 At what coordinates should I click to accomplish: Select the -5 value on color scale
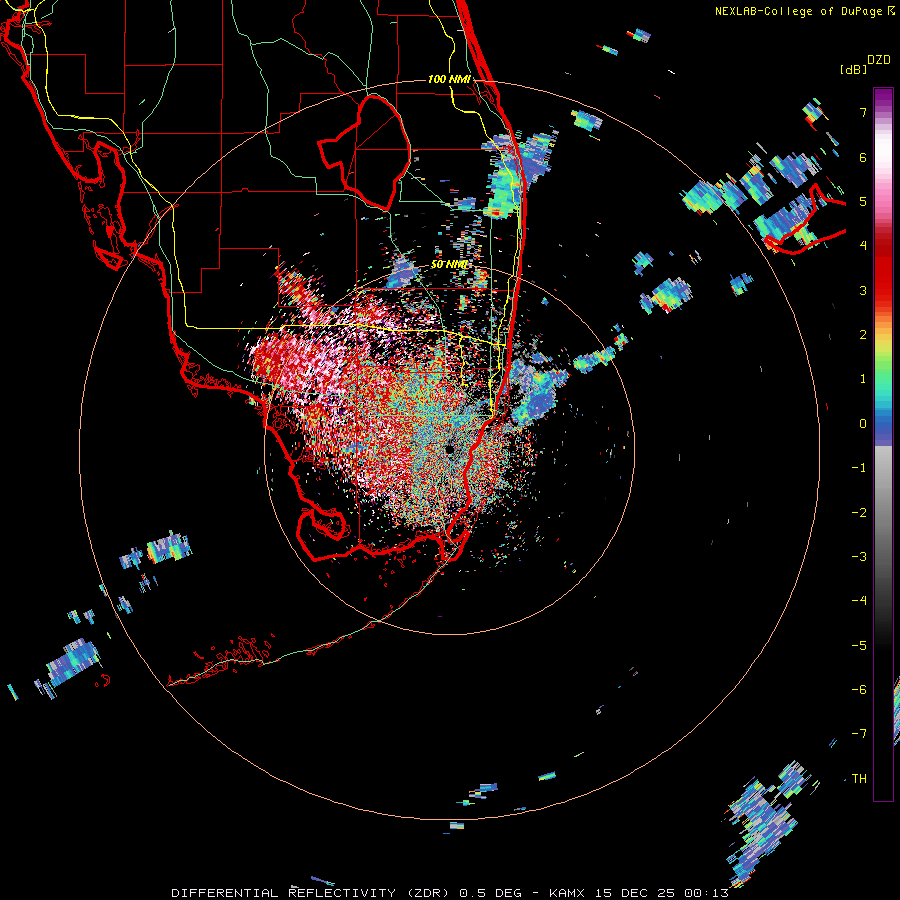tap(859, 646)
